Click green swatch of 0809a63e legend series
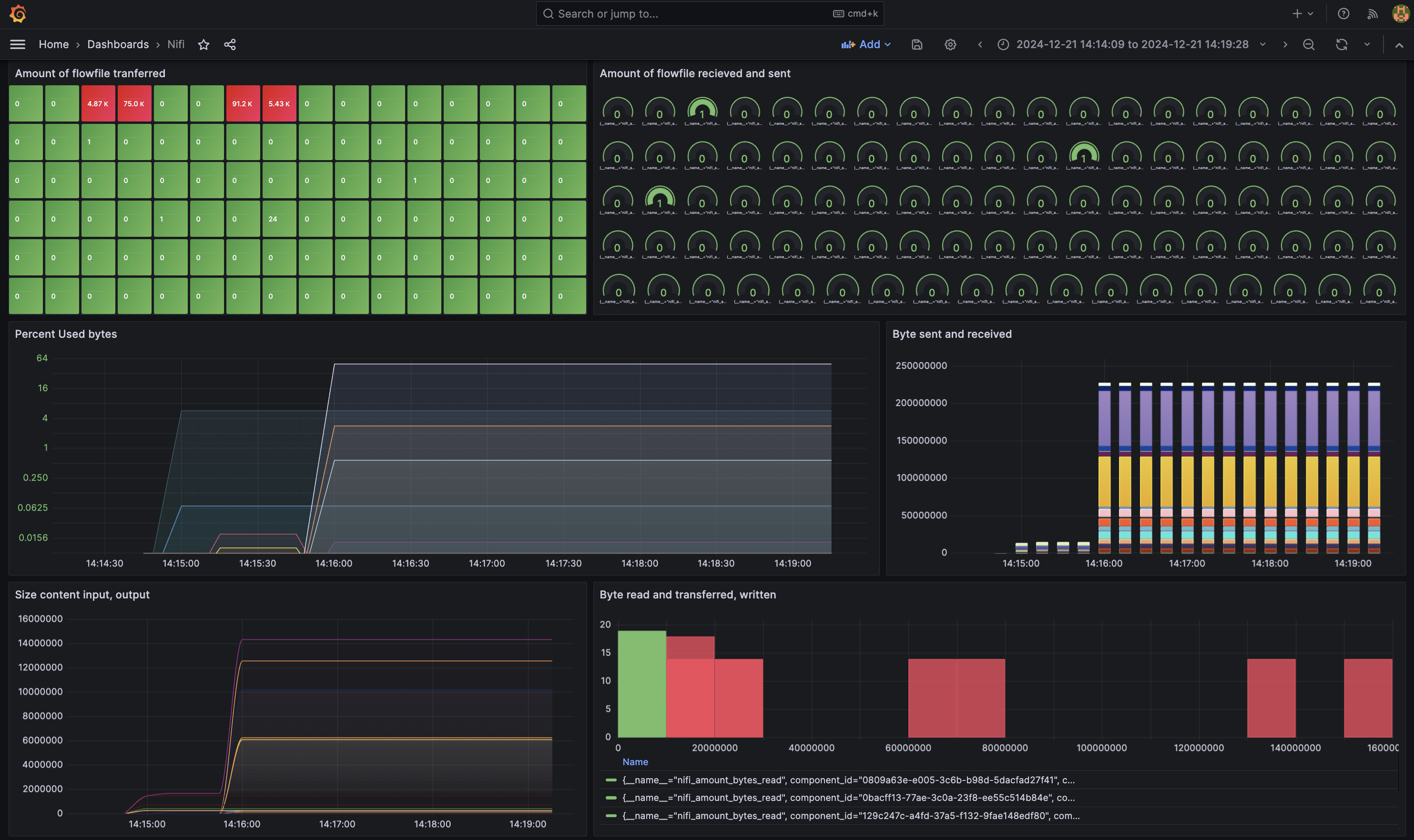This screenshot has height=840, width=1414. [611, 780]
